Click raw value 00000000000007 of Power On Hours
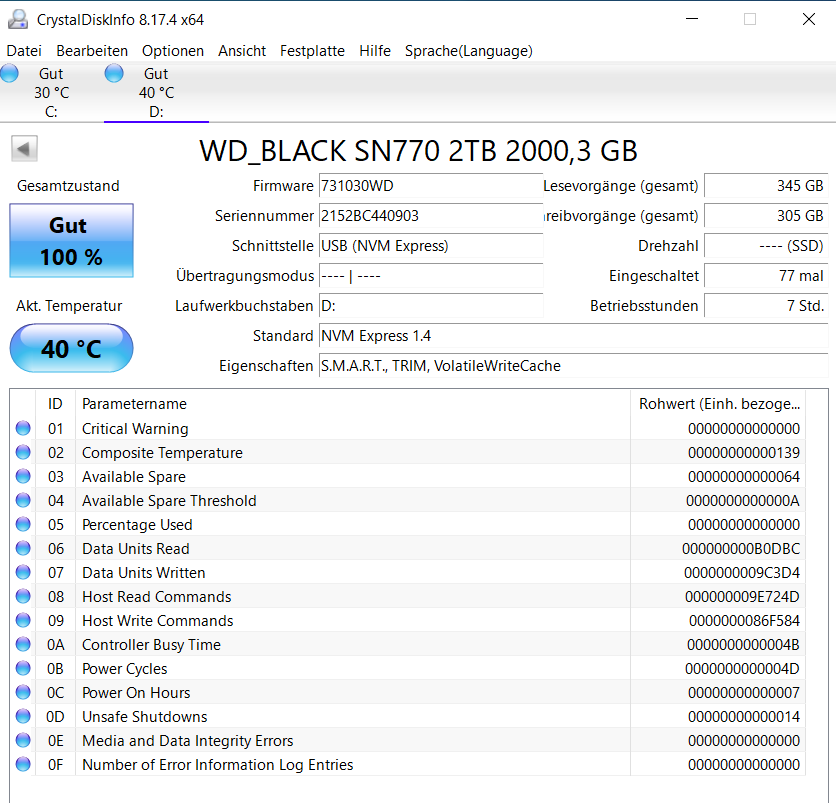This screenshot has width=836, height=803. point(744,693)
